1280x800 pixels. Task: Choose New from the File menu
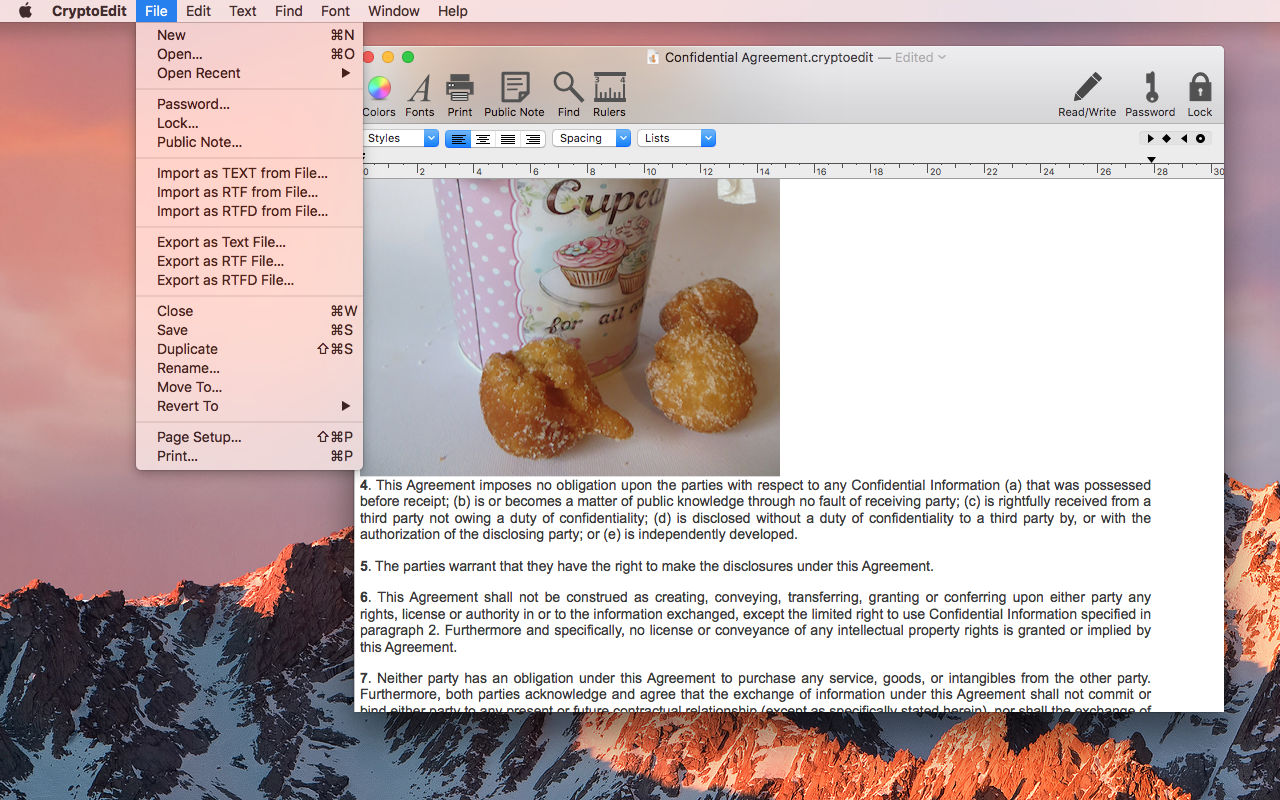pyautogui.click(x=249, y=35)
